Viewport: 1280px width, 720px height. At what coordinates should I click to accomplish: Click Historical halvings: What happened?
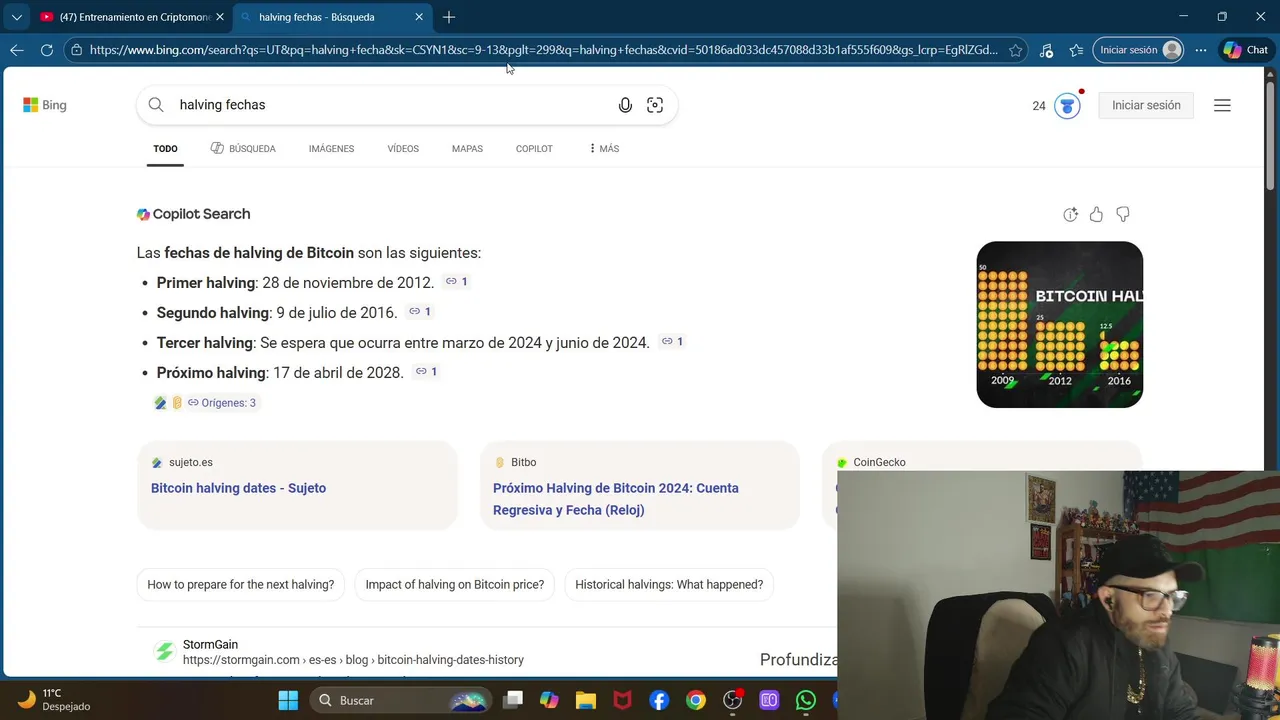pos(669,585)
